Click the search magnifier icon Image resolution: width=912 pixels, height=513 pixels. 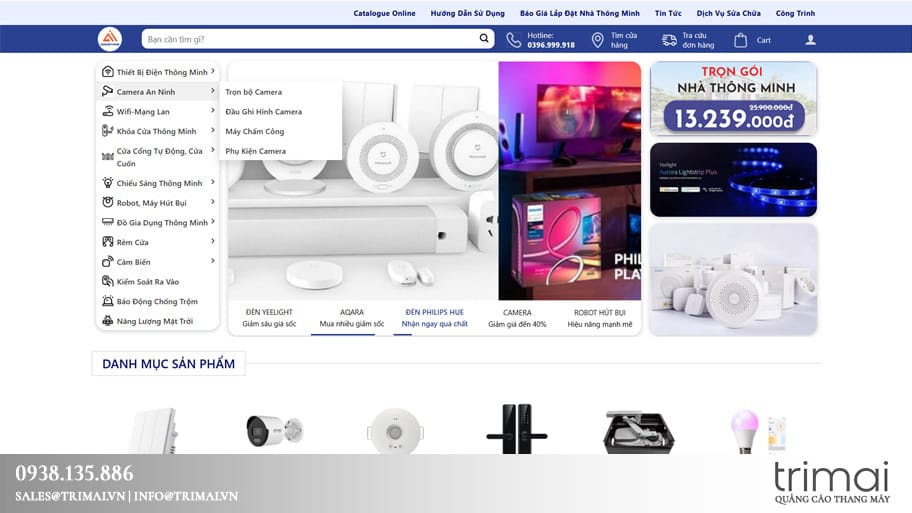pos(484,38)
